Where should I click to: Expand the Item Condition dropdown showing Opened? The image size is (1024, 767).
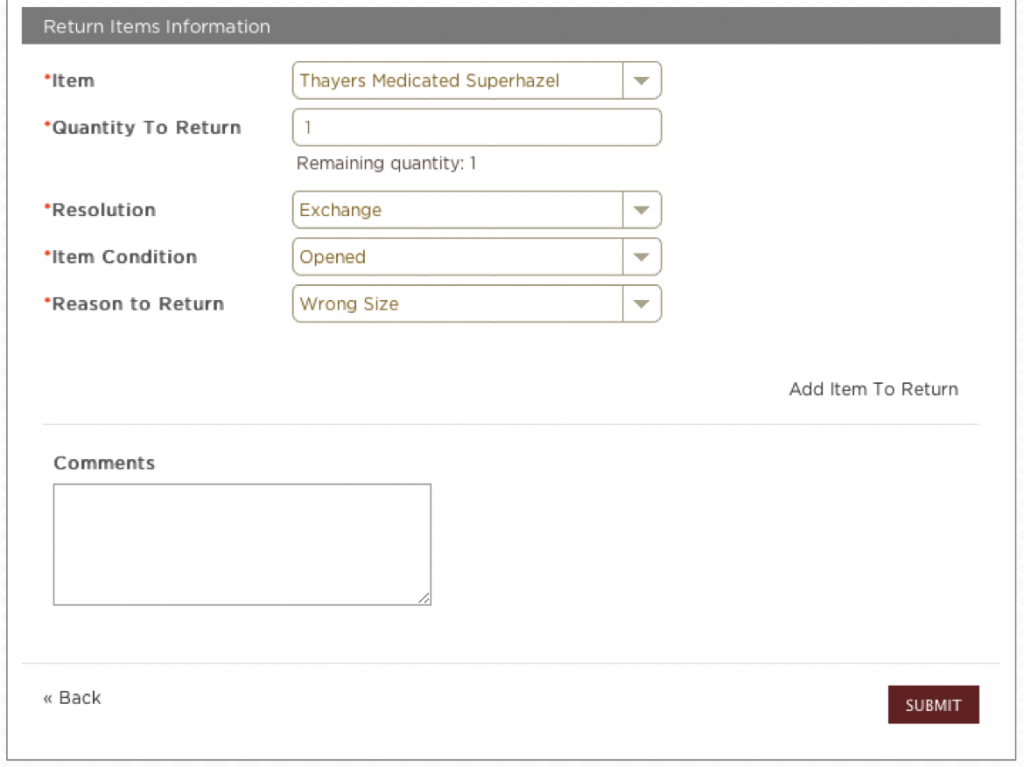[x=477, y=257]
